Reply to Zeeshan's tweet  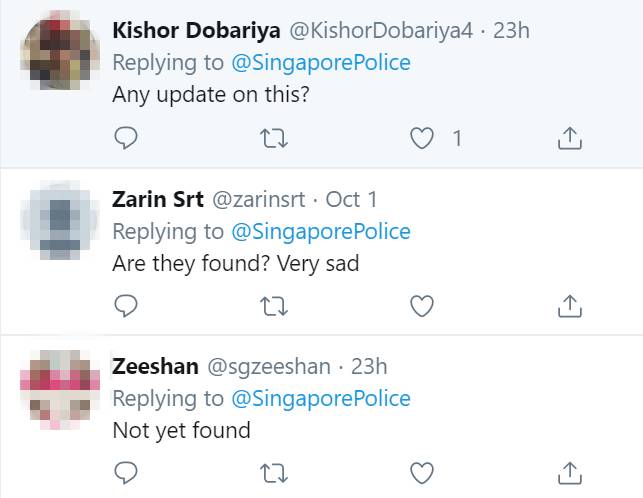pos(125,471)
